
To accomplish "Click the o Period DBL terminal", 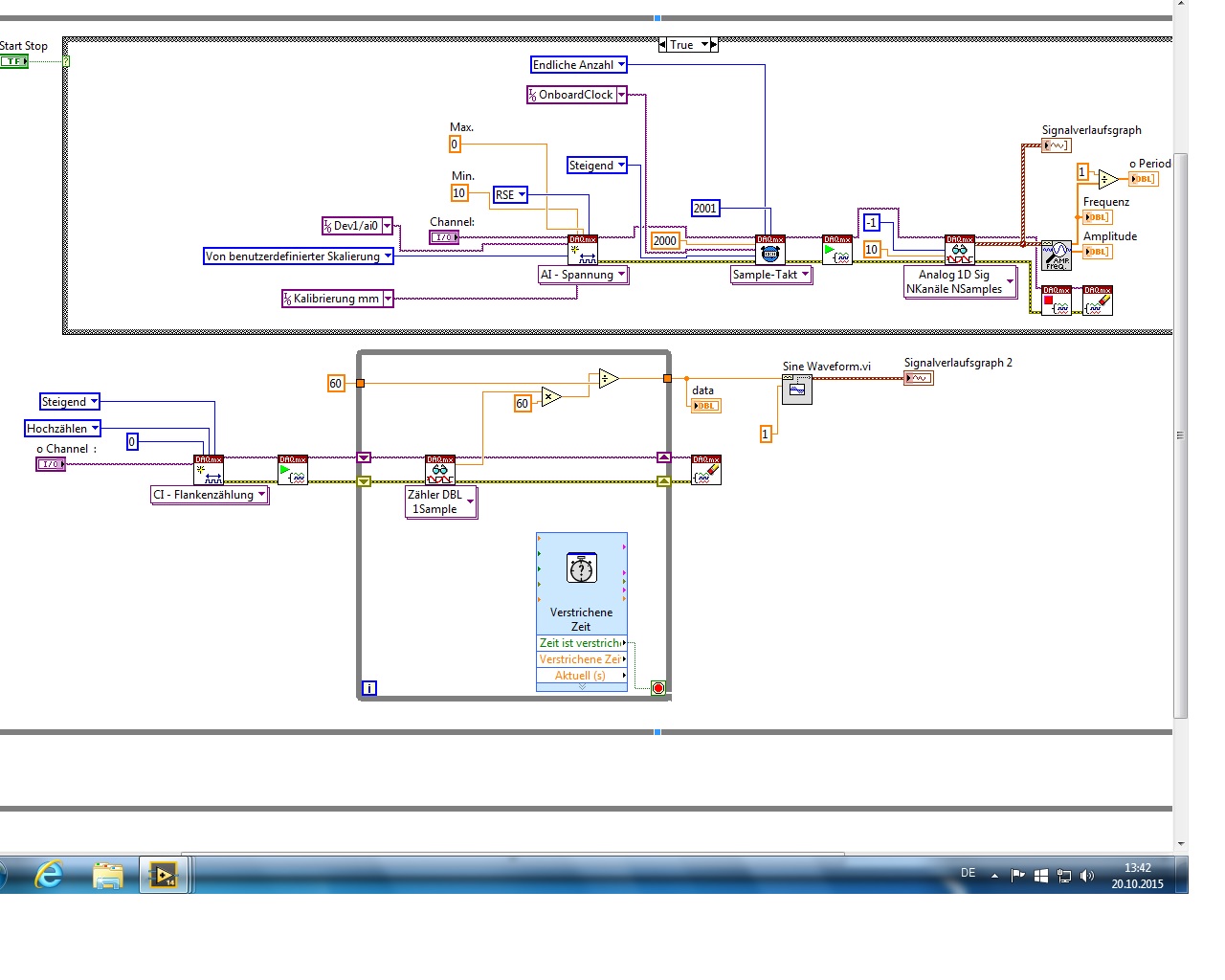I will [1144, 179].
